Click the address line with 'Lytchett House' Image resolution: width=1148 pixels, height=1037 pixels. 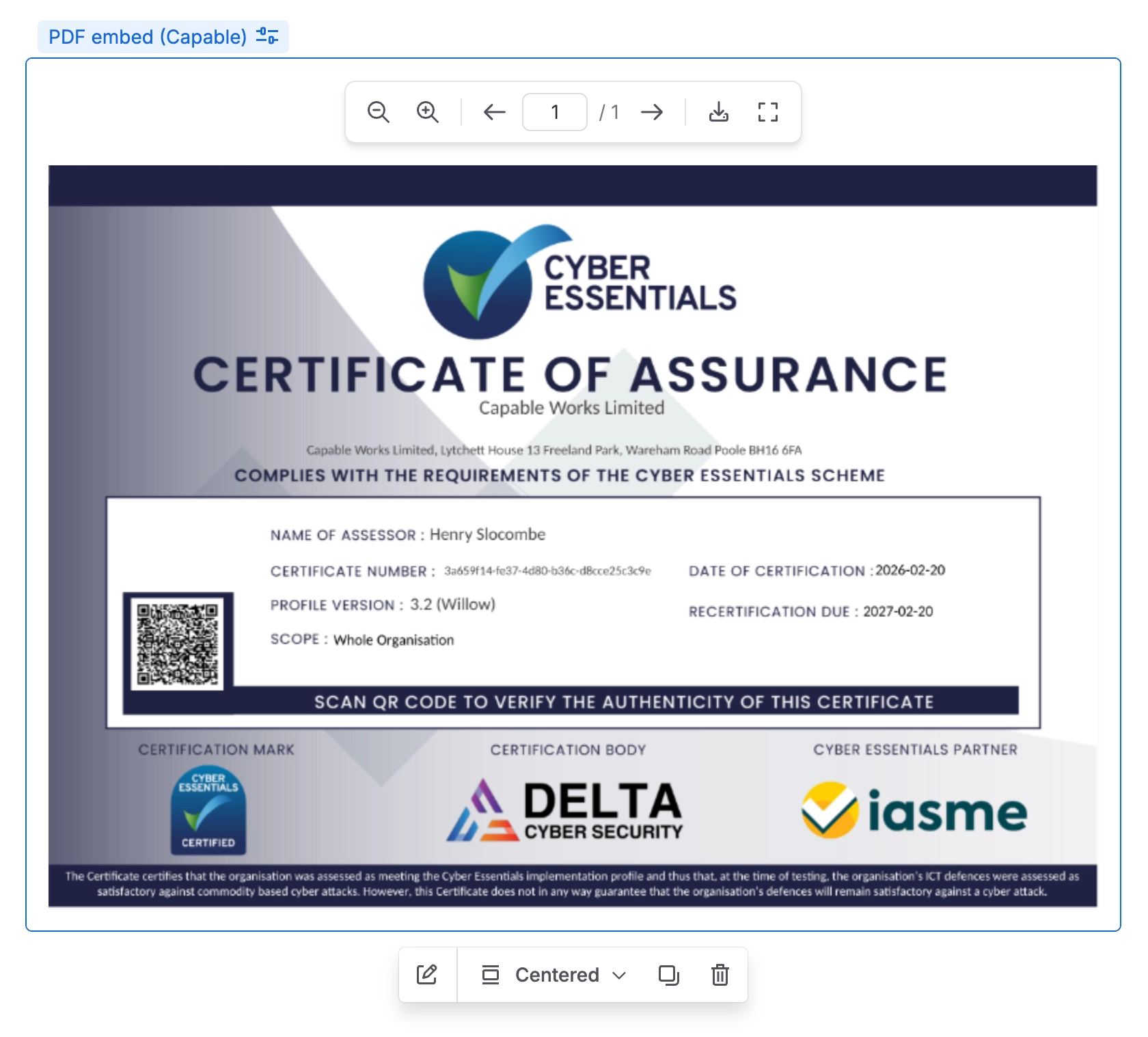coord(554,450)
